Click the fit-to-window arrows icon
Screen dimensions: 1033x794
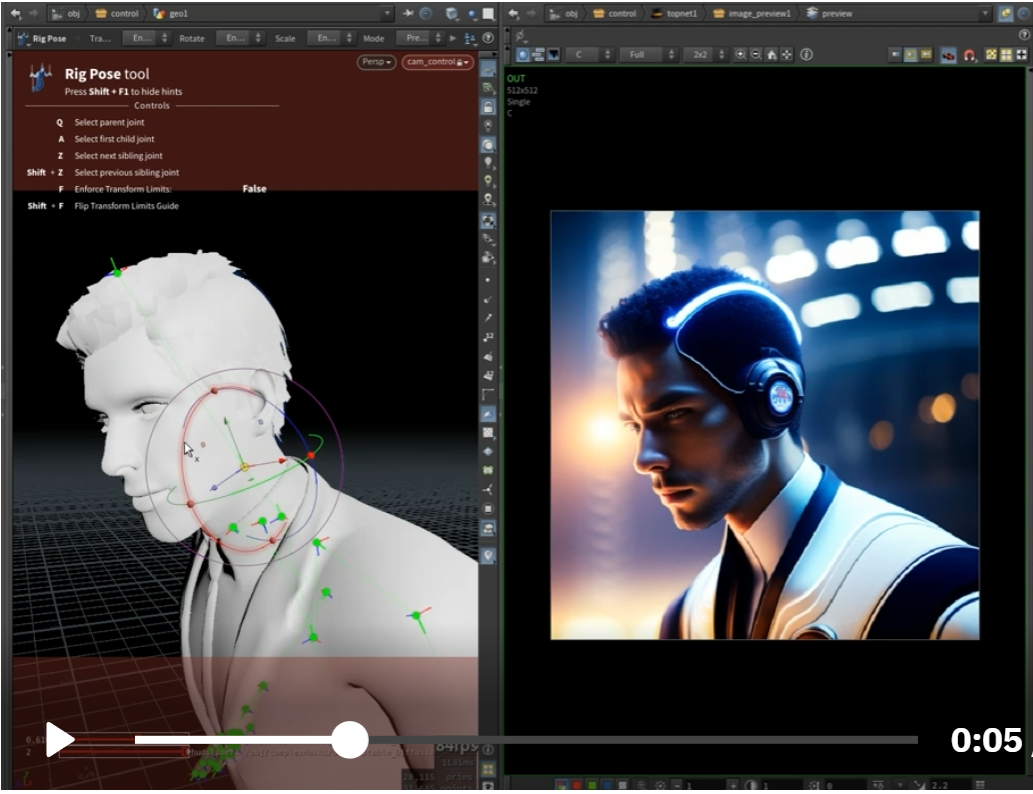787,55
